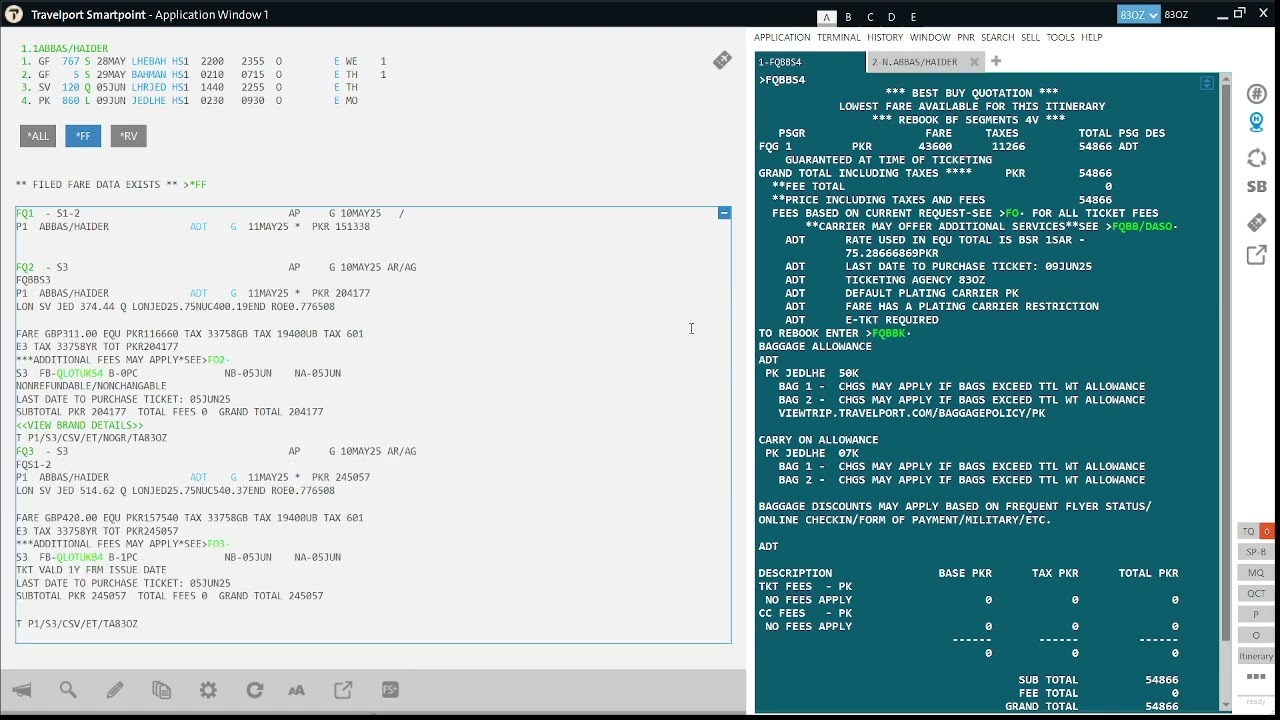Click the terminal window split icon
The height and width of the screenshot is (720, 1280).
coord(1207,83)
